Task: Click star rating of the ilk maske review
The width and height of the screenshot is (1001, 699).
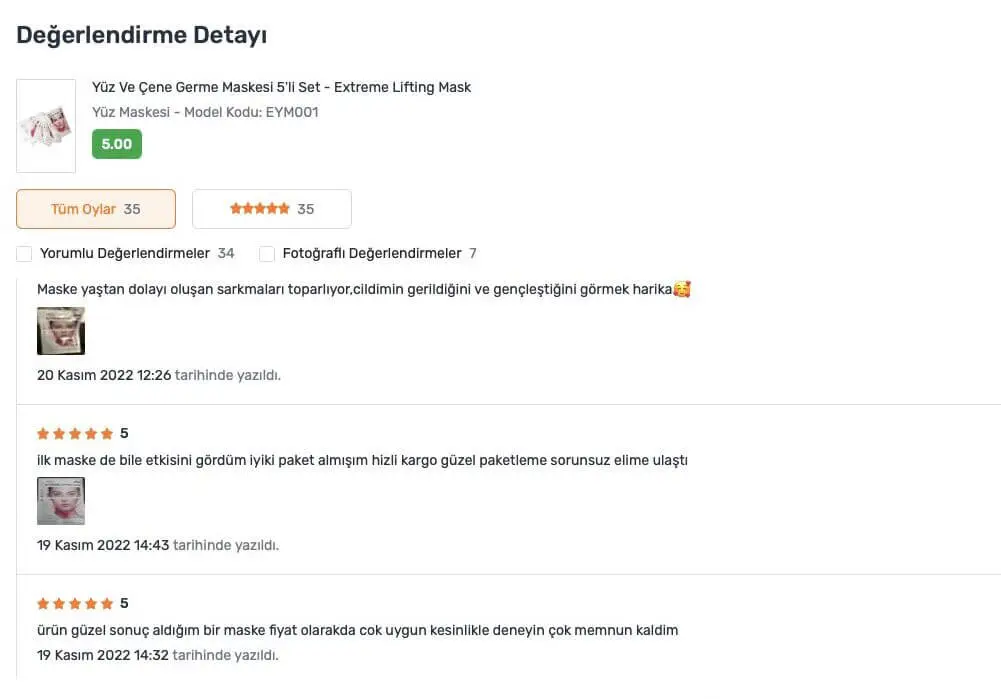Action: 75,434
